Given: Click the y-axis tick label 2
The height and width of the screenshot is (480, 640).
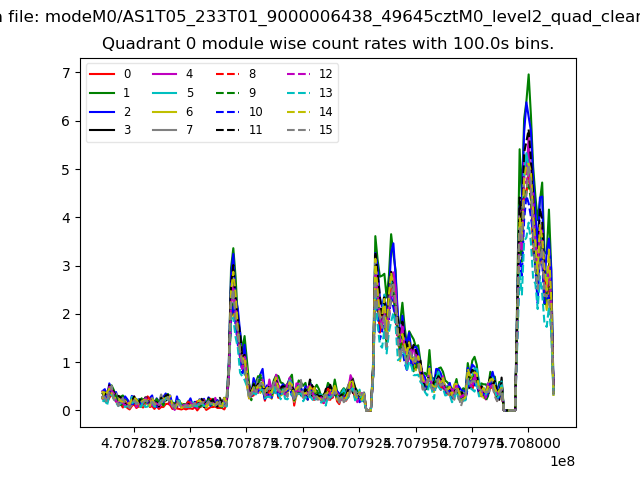Looking at the screenshot, I should click(x=66, y=314).
